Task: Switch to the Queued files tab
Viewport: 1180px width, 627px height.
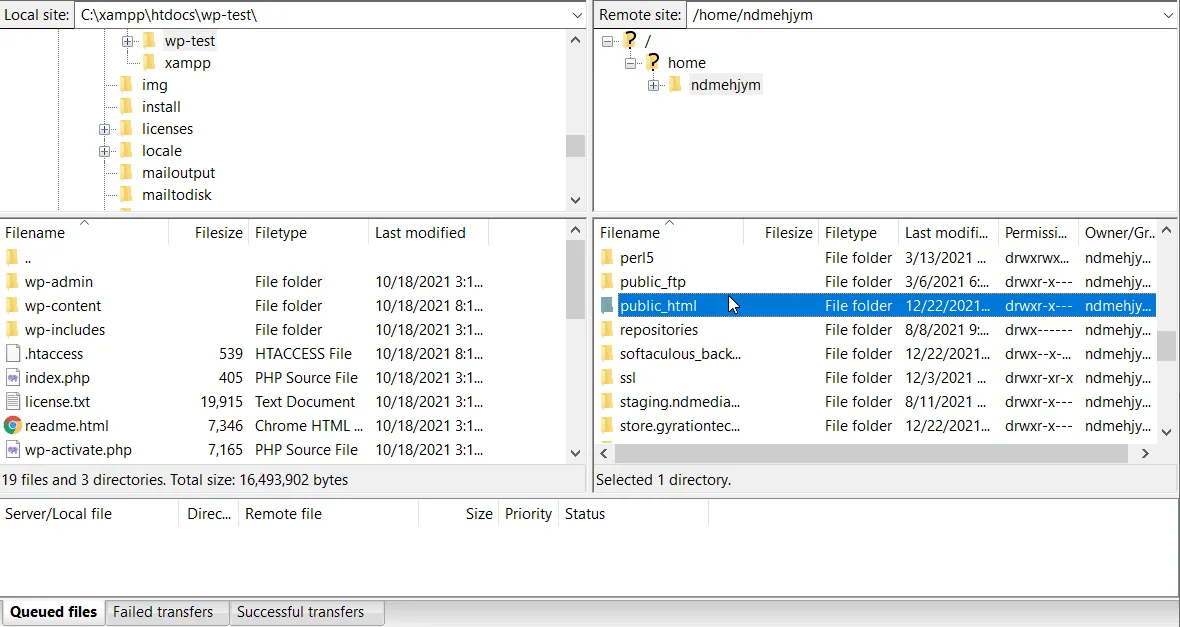Action: [53, 612]
